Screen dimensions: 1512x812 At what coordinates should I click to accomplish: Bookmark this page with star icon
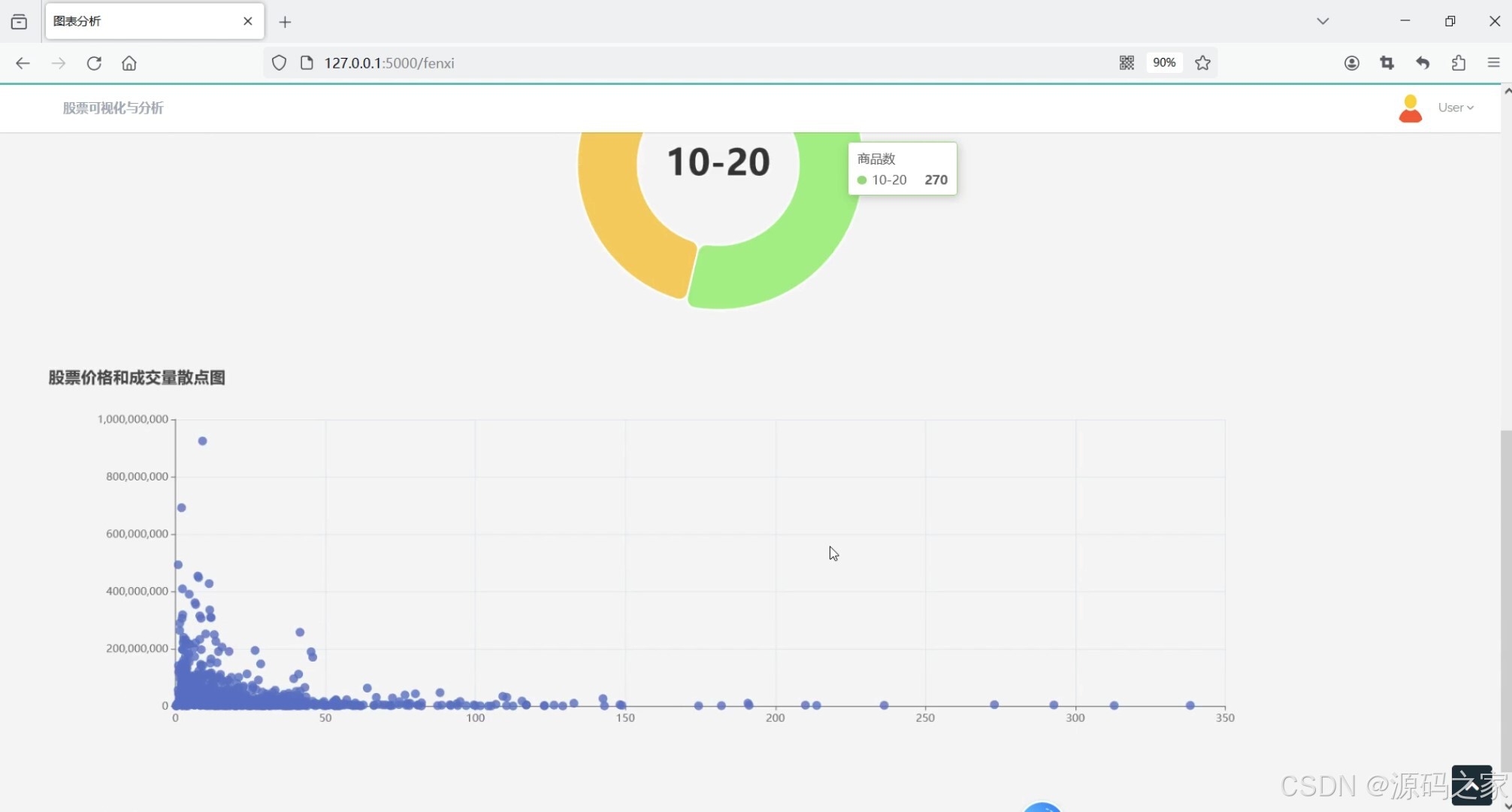1202,63
